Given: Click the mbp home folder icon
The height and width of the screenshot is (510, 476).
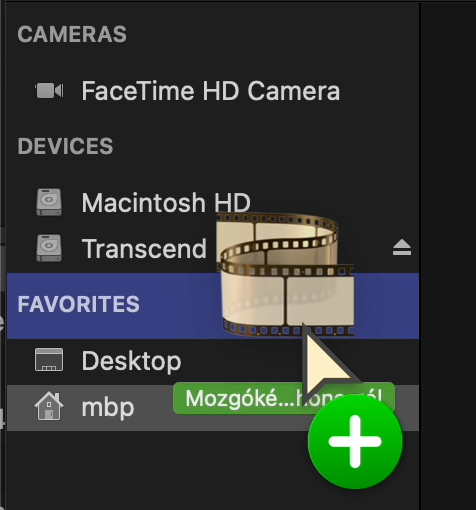Looking at the screenshot, I should [49, 406].
